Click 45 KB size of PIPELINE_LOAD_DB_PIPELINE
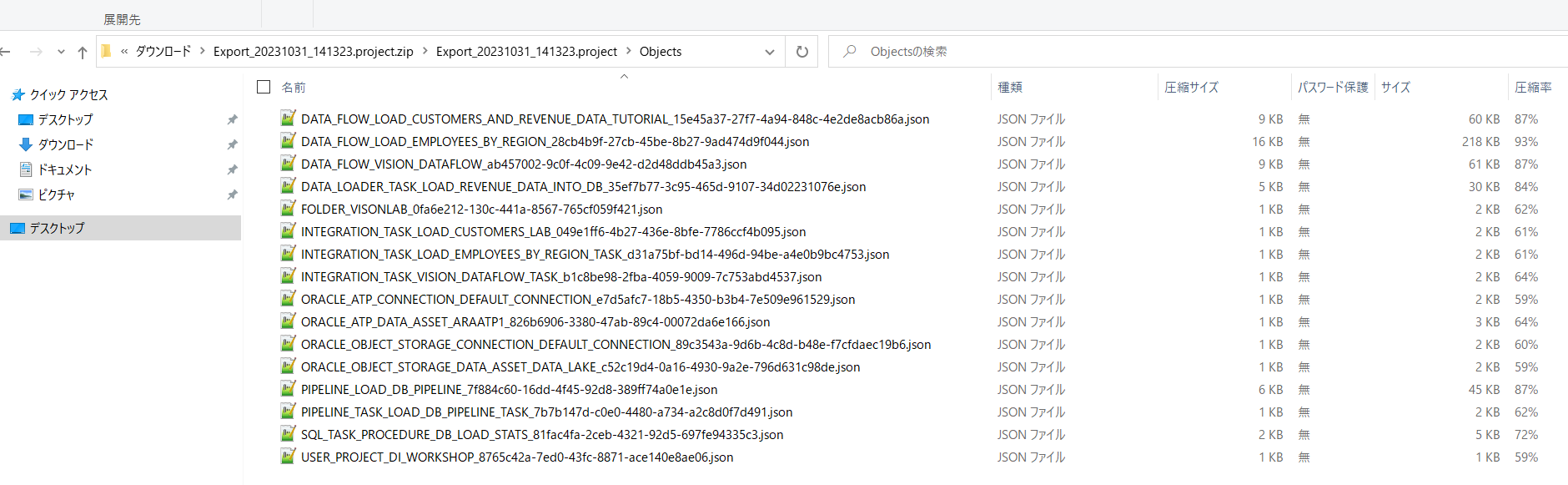Viewport: 1568px width, 485px height. tap(1484, 390)
